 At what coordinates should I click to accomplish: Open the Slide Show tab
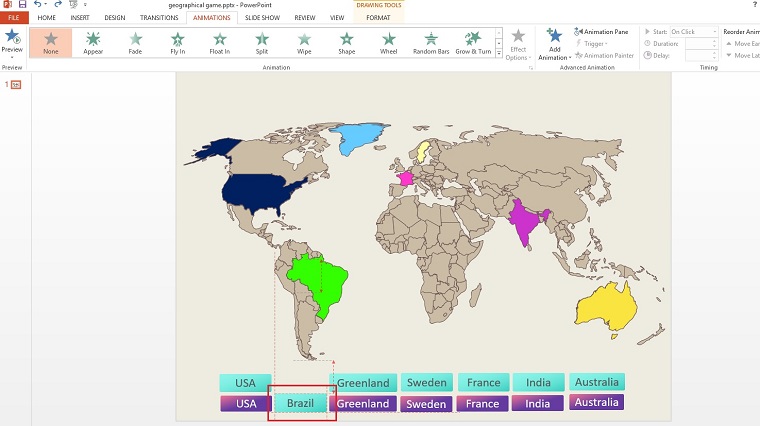pos(263,17)
